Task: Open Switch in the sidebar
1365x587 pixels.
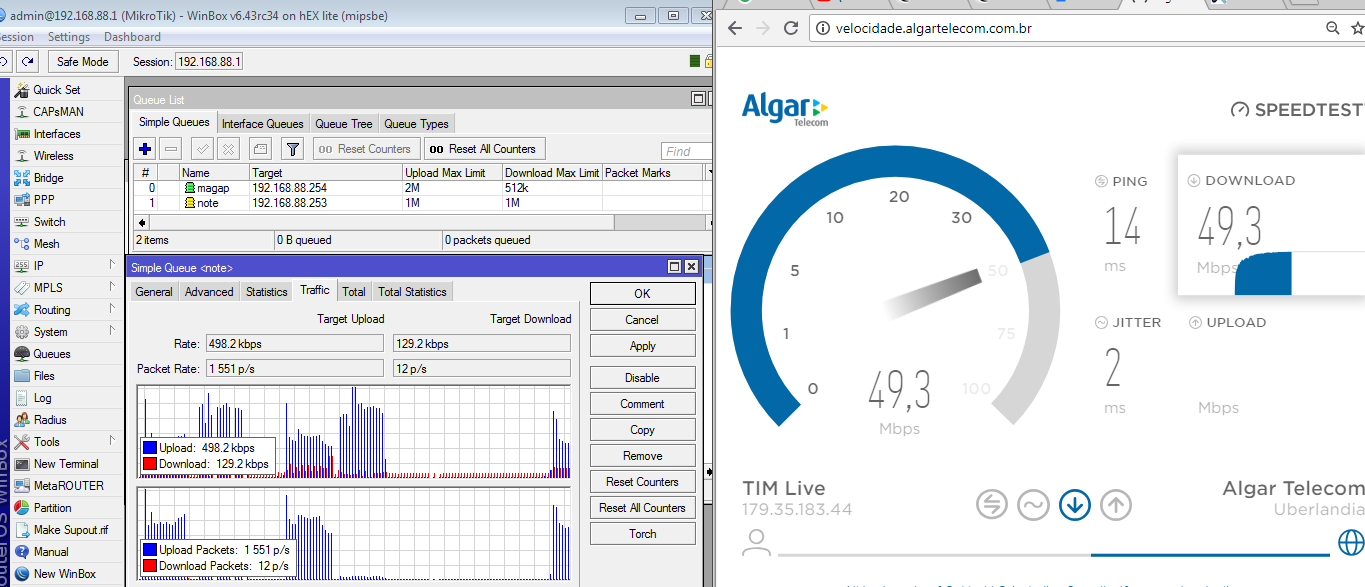Action: click(49, 222)
